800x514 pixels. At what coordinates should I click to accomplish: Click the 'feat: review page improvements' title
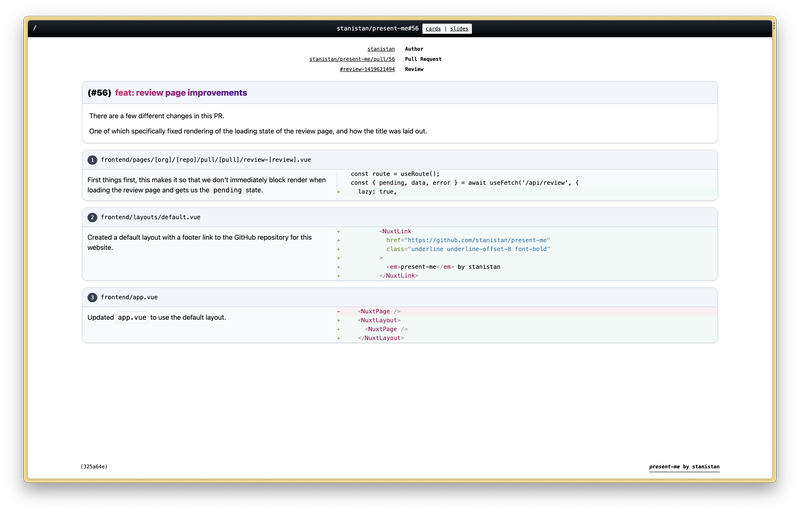[181, 93]
